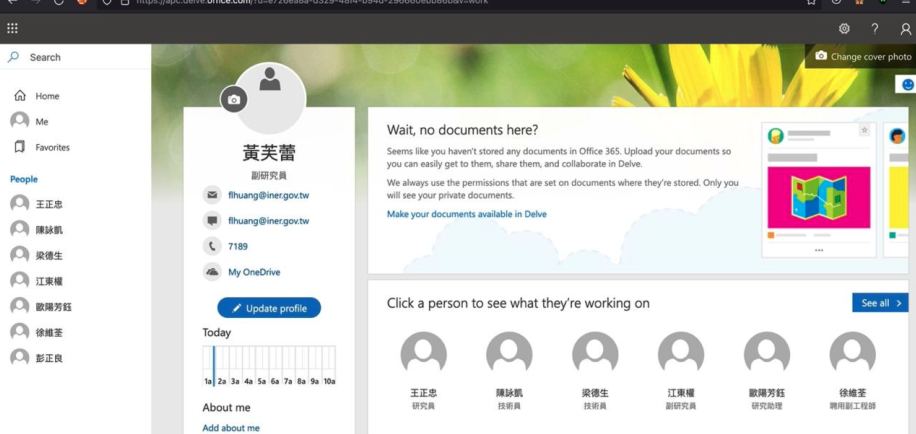Screen dimensions: 916x434
Task: Click the browser bookmark star icon
Action: point(811,2)
